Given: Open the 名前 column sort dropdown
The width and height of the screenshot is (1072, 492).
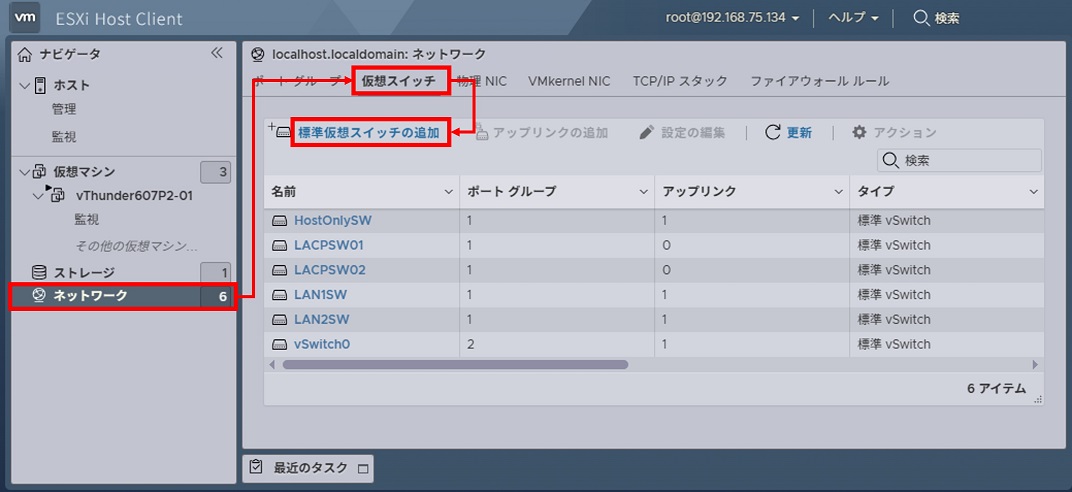Looking at the screenshot, I should pyautogui.click(x=448, y=191).
